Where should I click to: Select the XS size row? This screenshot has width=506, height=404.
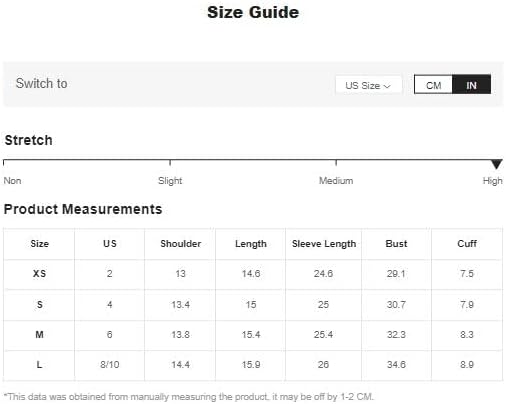tap(253, 274)
